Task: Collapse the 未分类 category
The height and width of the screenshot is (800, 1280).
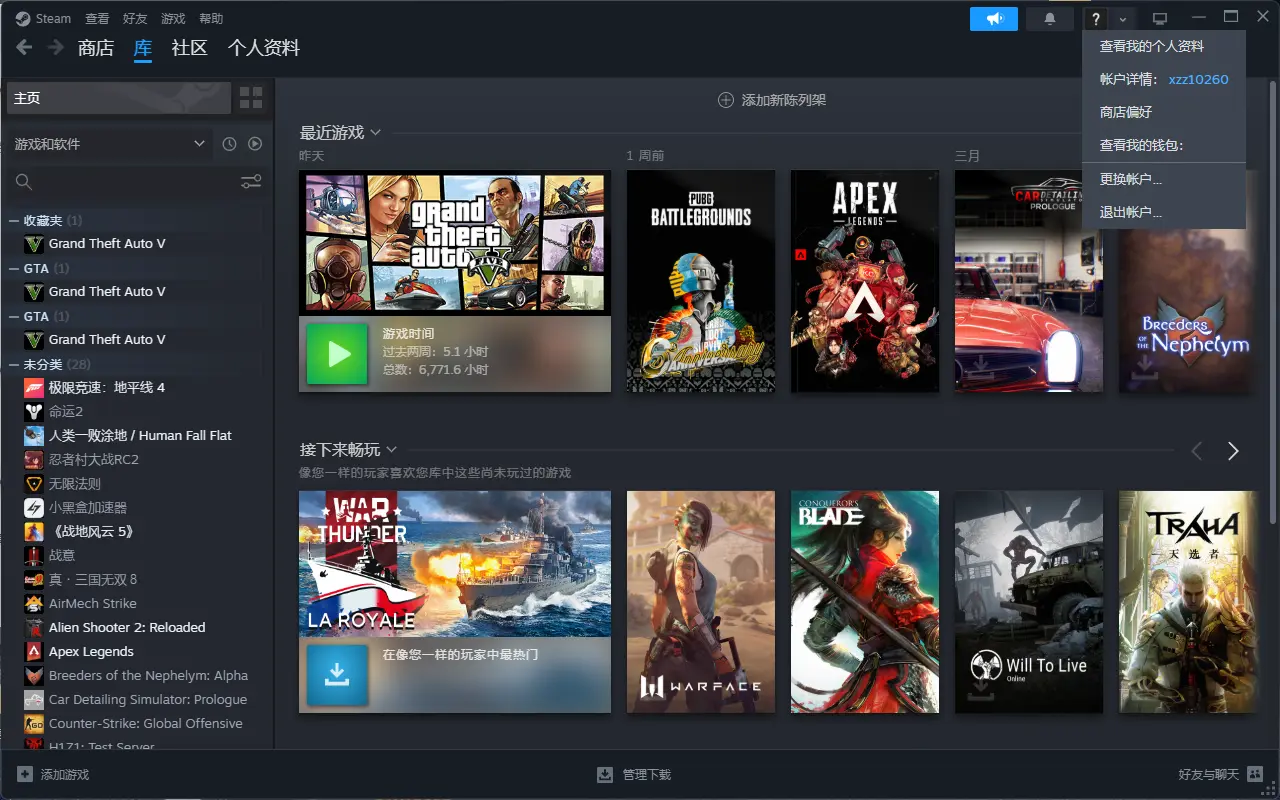Action: 14,364
